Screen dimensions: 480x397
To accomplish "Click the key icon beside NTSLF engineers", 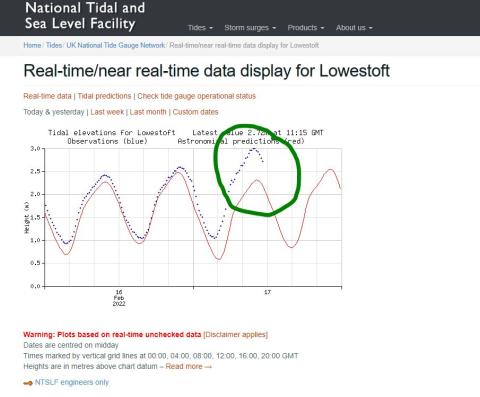I will pyautogui.click(x=28, y=383).
